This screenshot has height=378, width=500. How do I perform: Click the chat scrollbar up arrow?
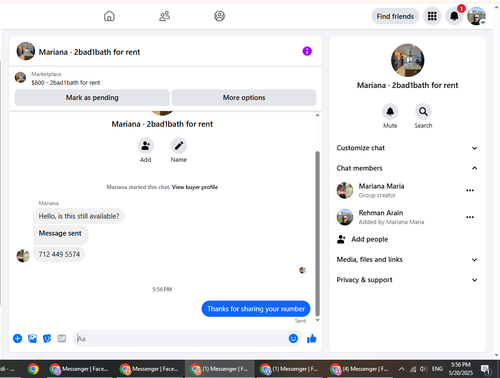[x=317, y=115]
